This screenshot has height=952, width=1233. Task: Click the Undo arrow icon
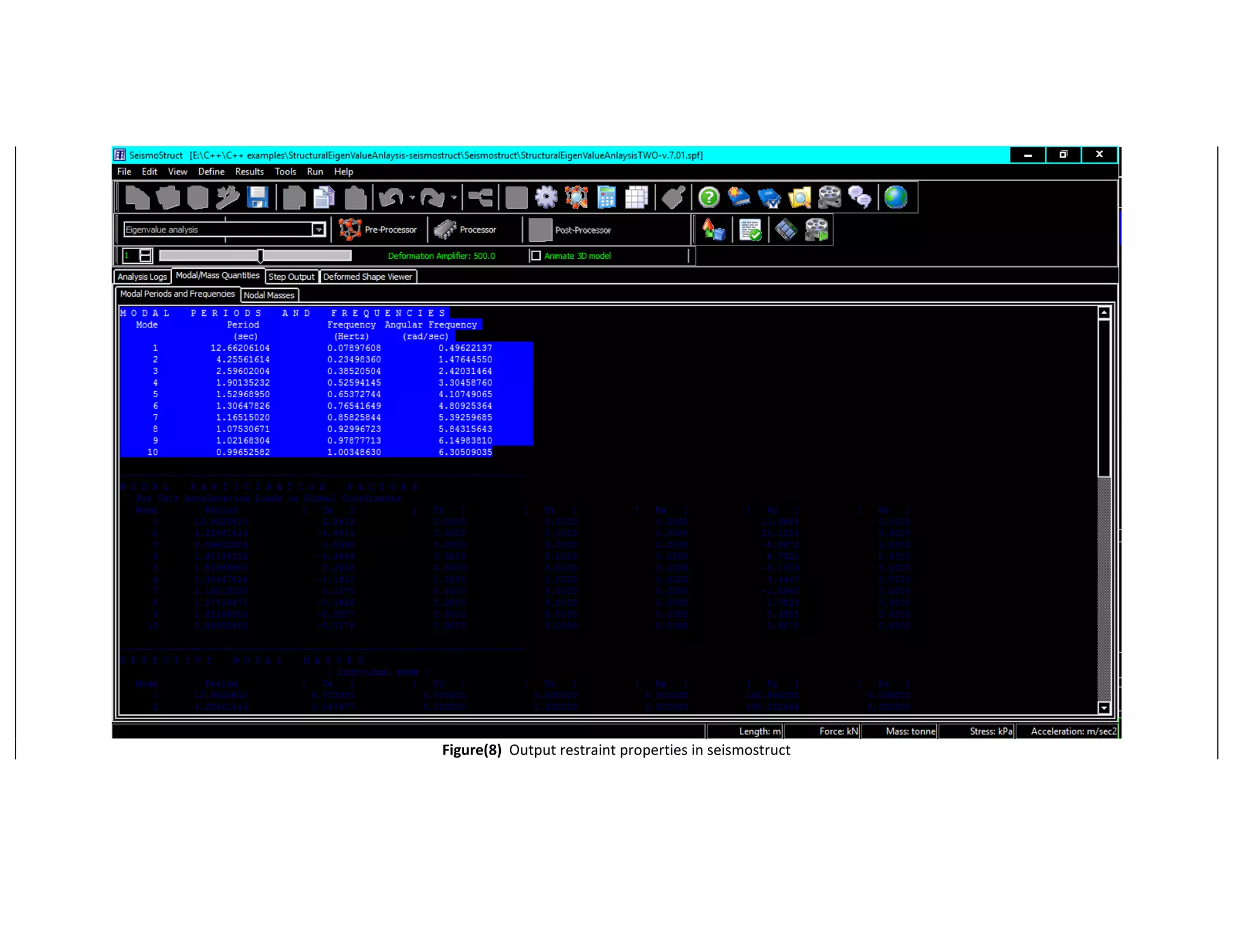click(391, 197)
